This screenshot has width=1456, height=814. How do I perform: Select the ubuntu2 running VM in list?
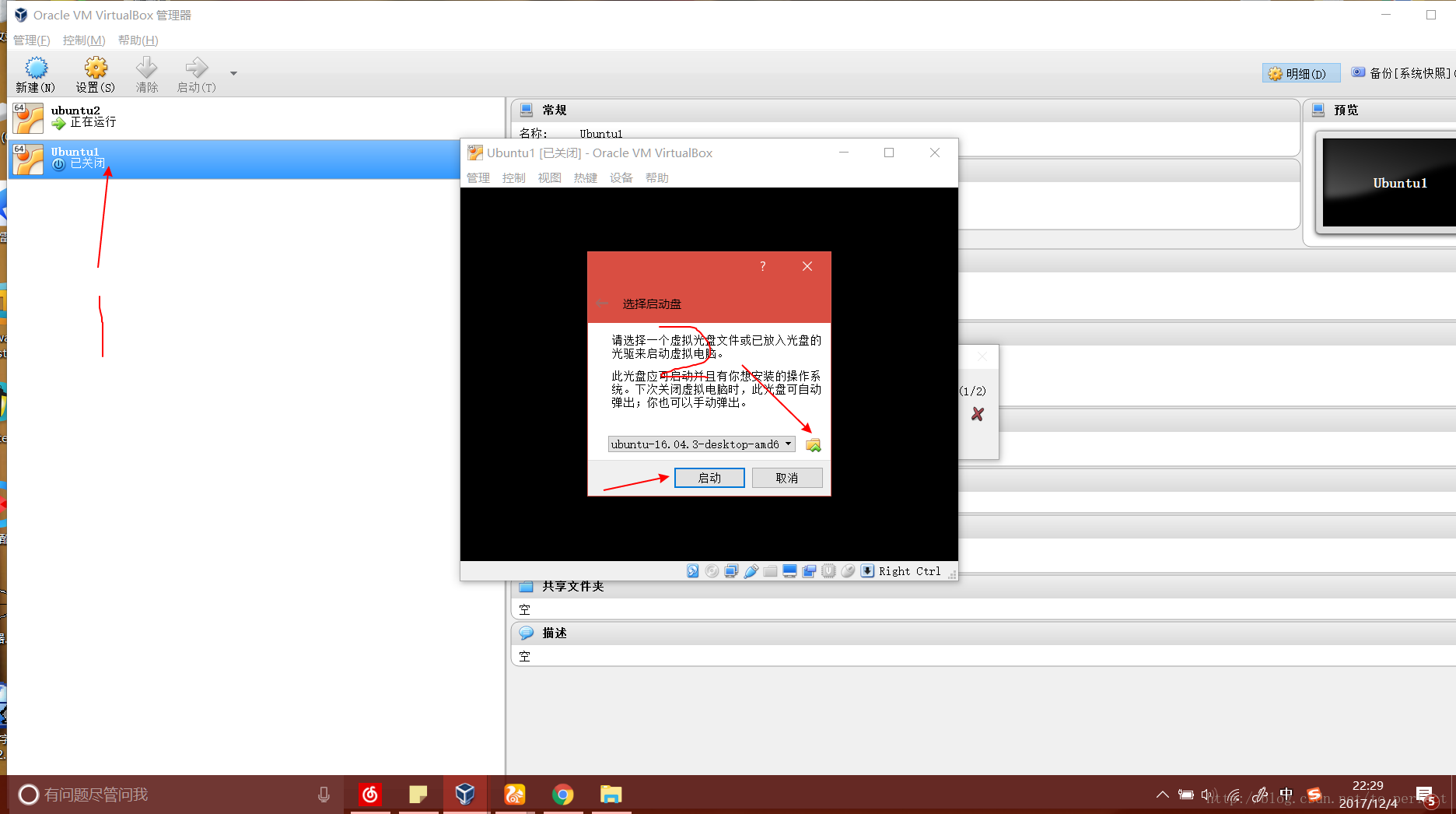pos(255,118)
